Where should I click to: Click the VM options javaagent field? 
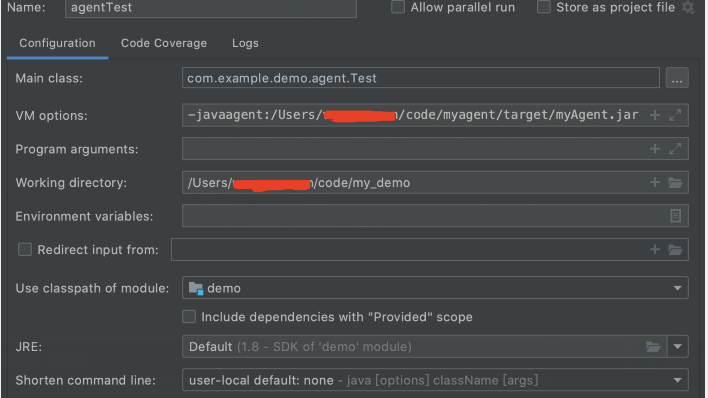click(x=435, y=115)
